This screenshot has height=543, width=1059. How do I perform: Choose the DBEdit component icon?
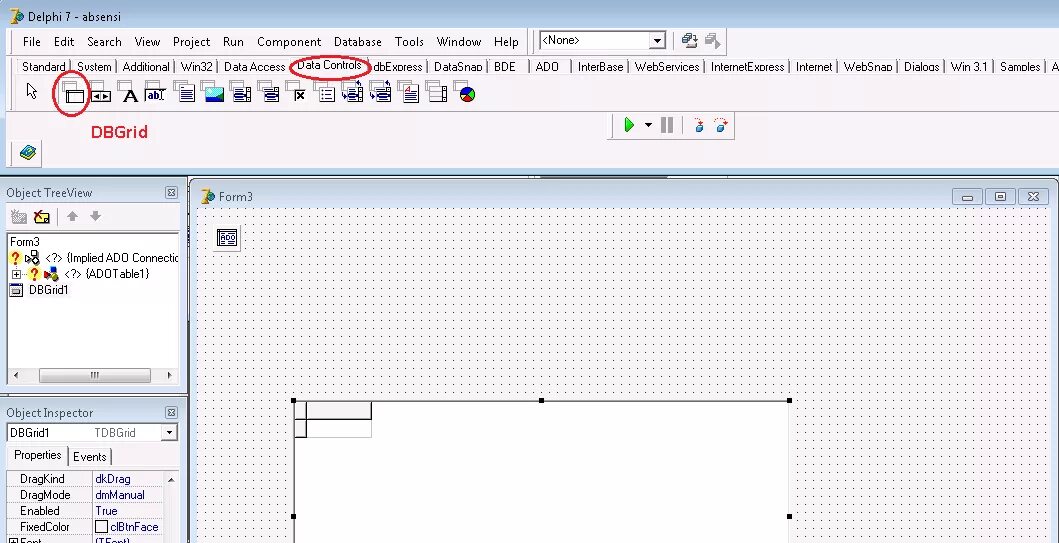(156, 93)
